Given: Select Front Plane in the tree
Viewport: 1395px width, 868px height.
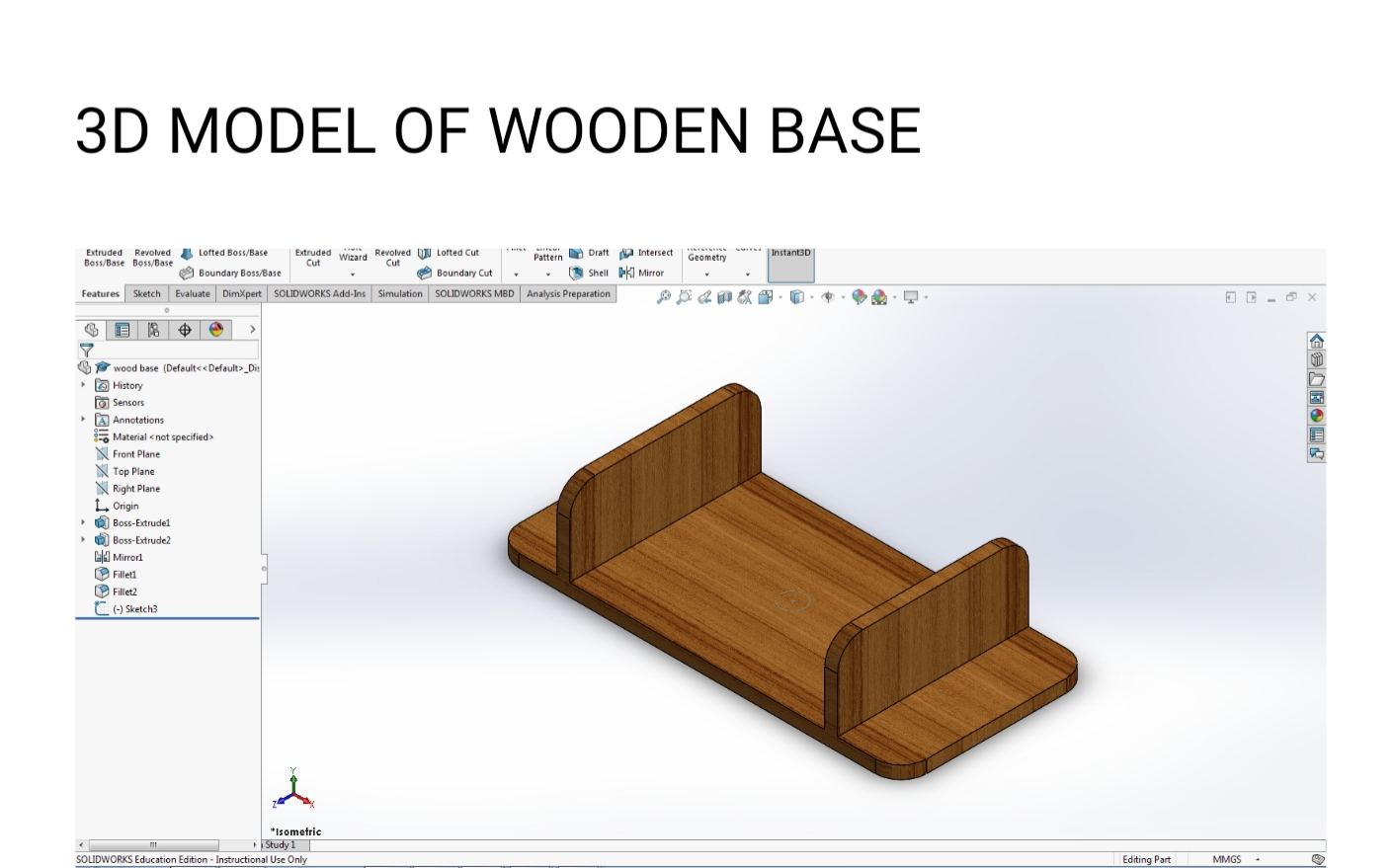Looking at the screenshot, I should pos(127,454).
